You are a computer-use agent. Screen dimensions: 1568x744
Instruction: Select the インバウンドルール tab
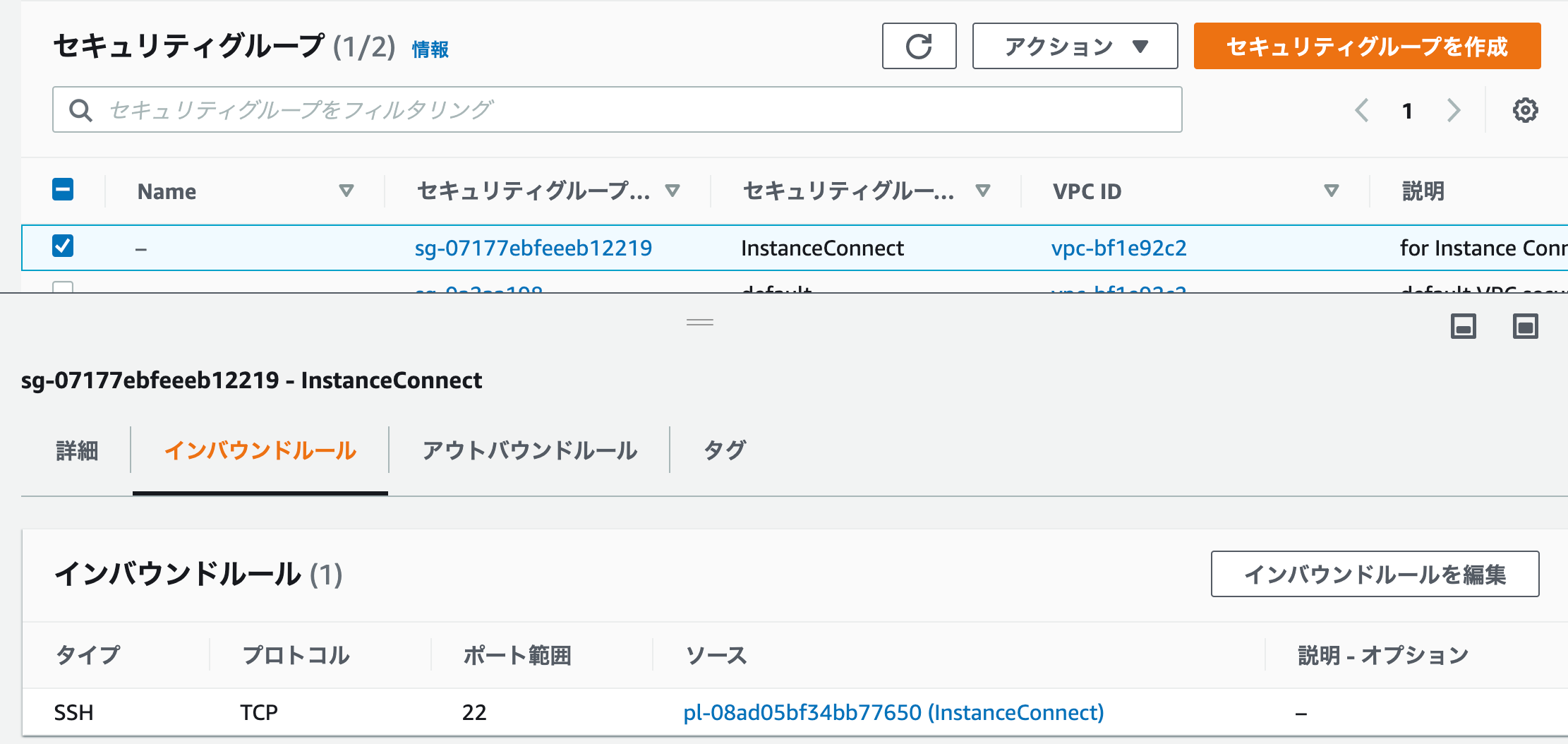click(260, 450)
